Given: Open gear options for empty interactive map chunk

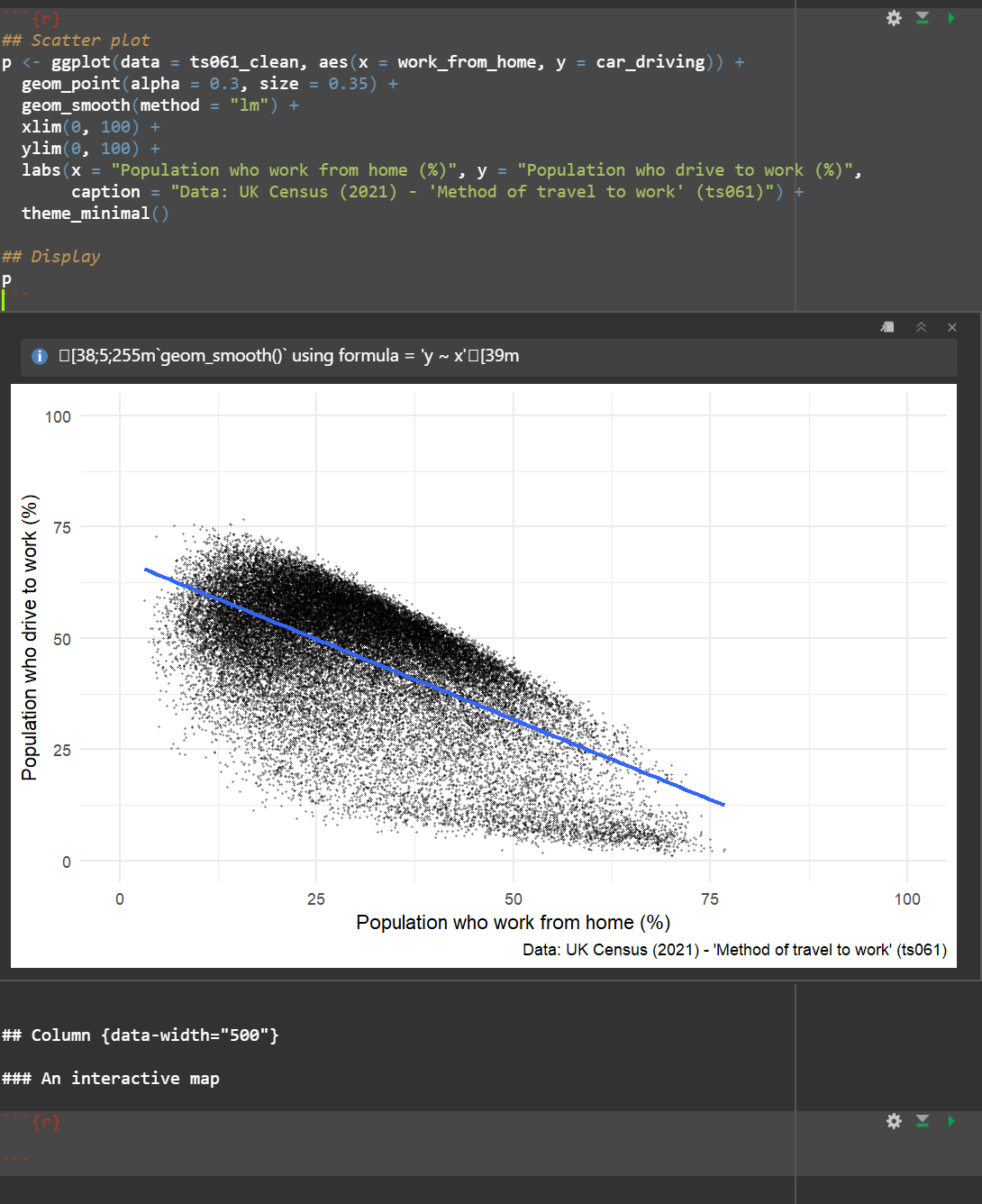Looking at the screenshot, I should click(894, 1121).
